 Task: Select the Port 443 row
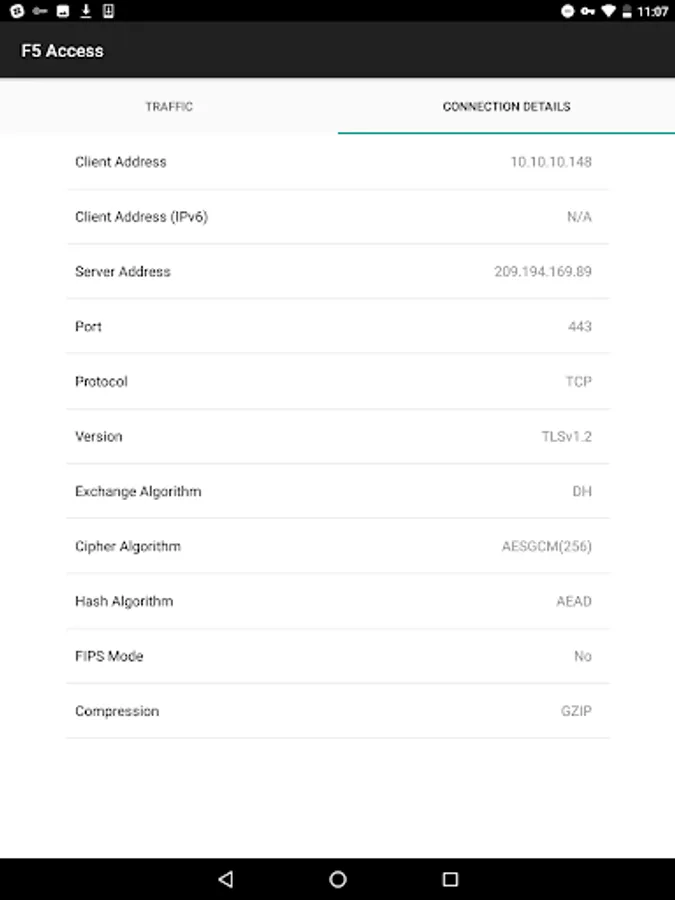337,327
